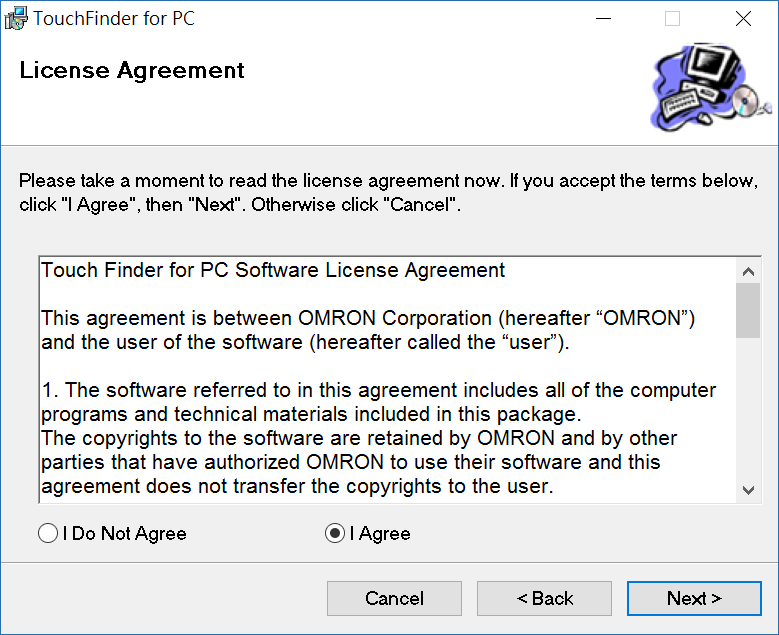Go back with the "< Back" button

tap(544, 599)
